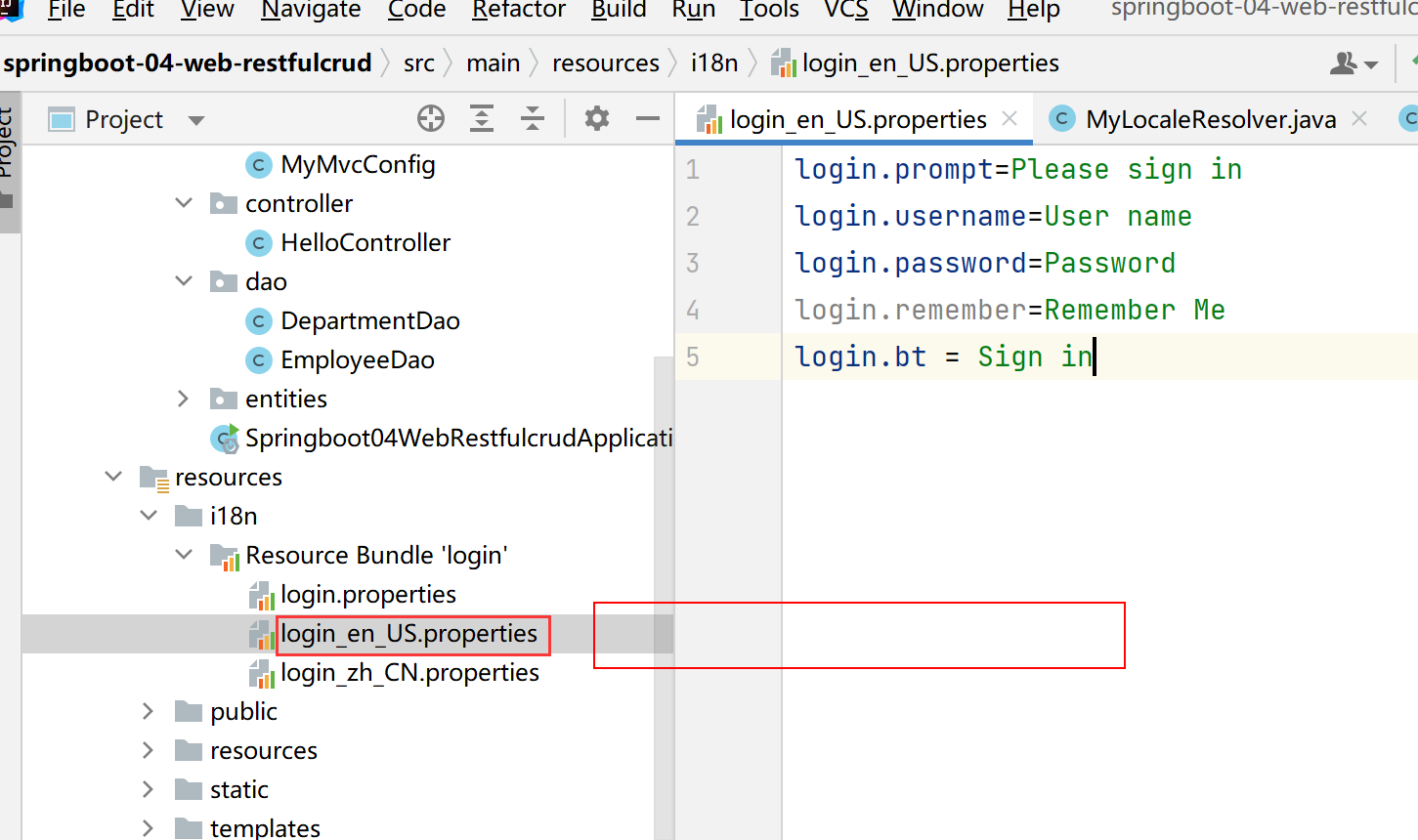Click the i18n folder icon
This screenshot has width=1418, height=840.
[x=189, y=517]
